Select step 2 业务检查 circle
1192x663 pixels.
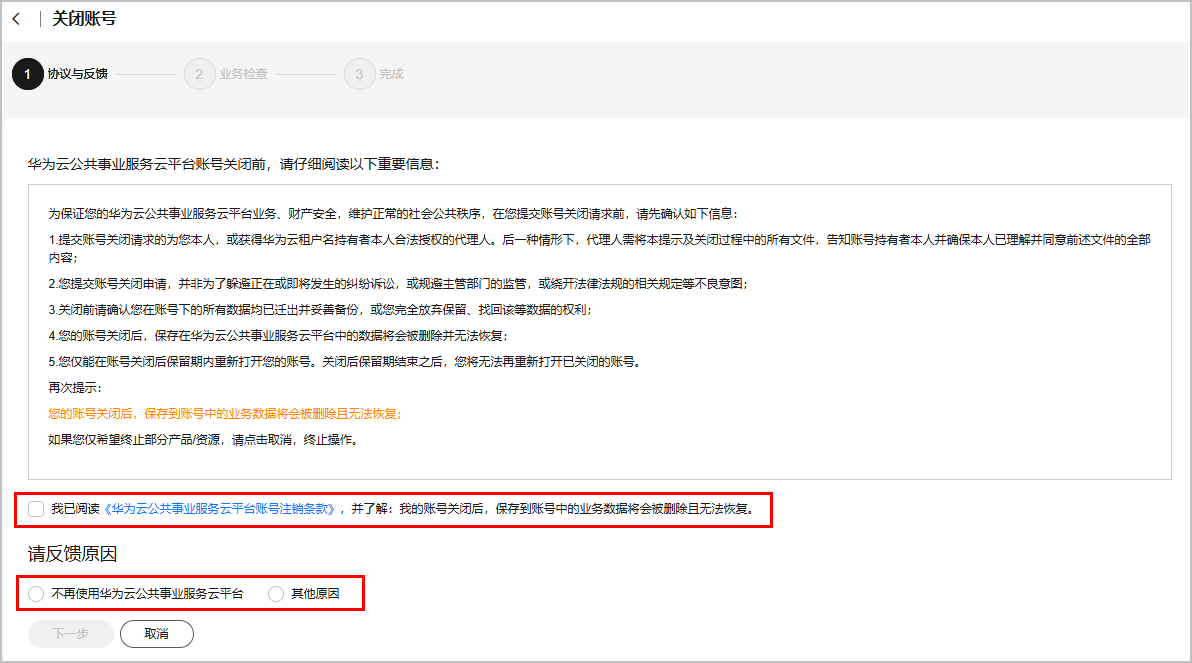click(199, 74)
